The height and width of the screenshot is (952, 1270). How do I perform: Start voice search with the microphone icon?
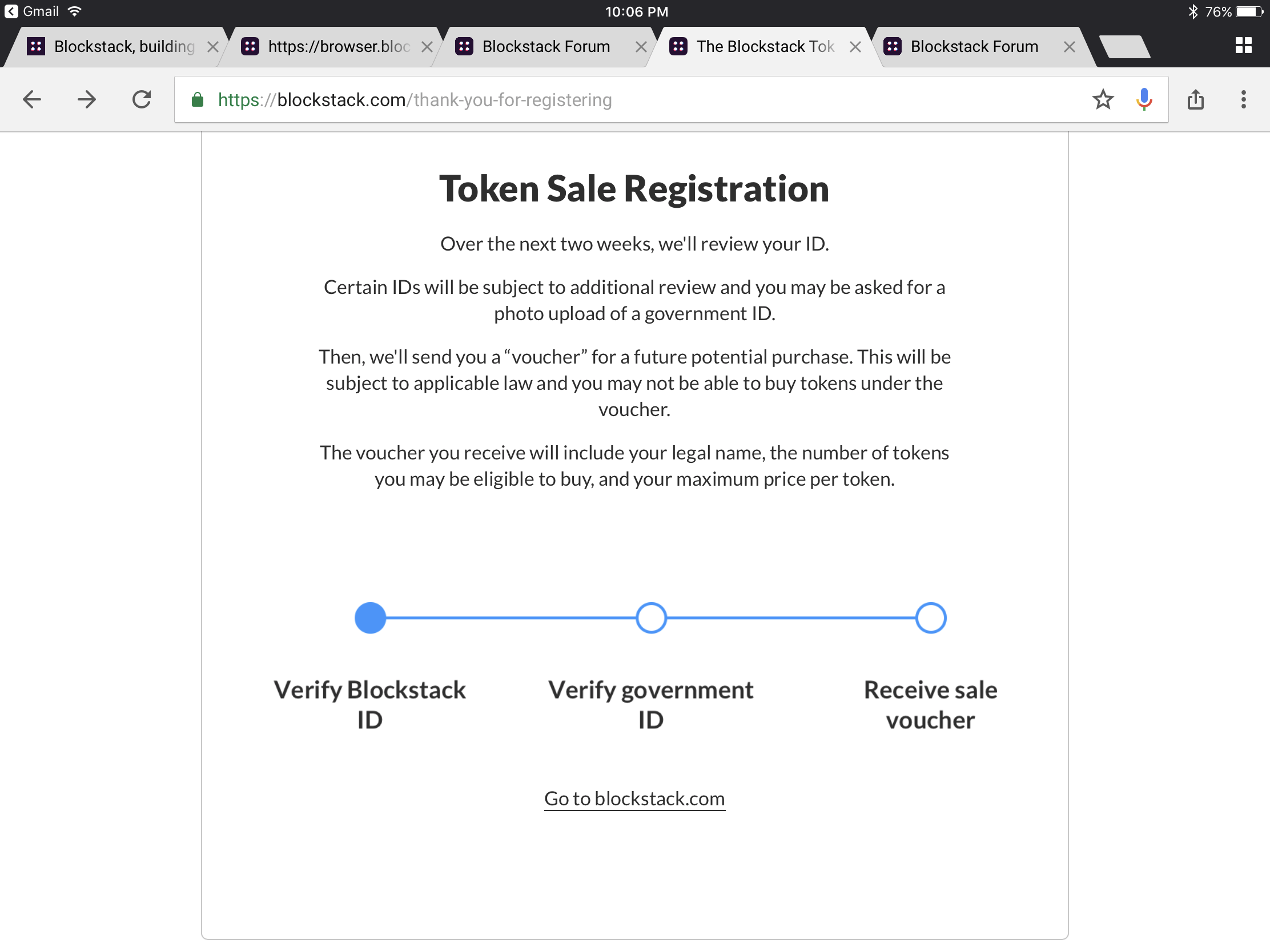tap(1144, 100)
